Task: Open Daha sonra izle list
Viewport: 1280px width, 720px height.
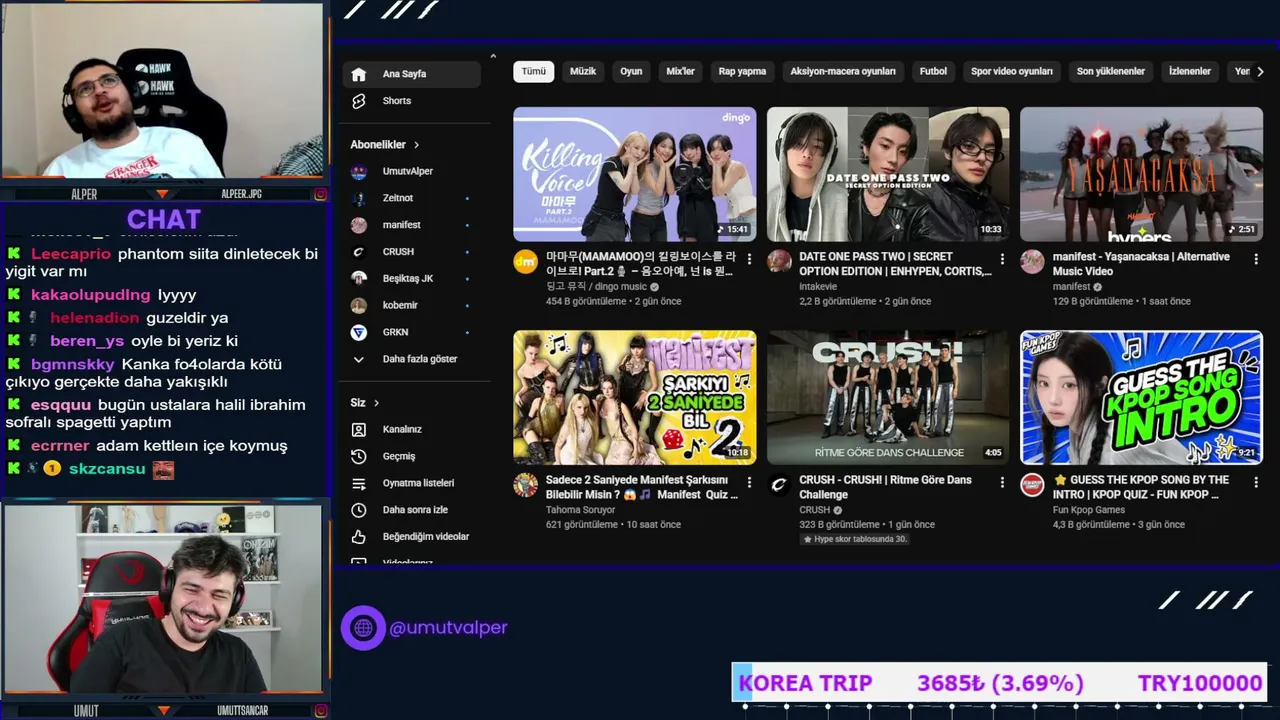Action: (x=411, y=510)
